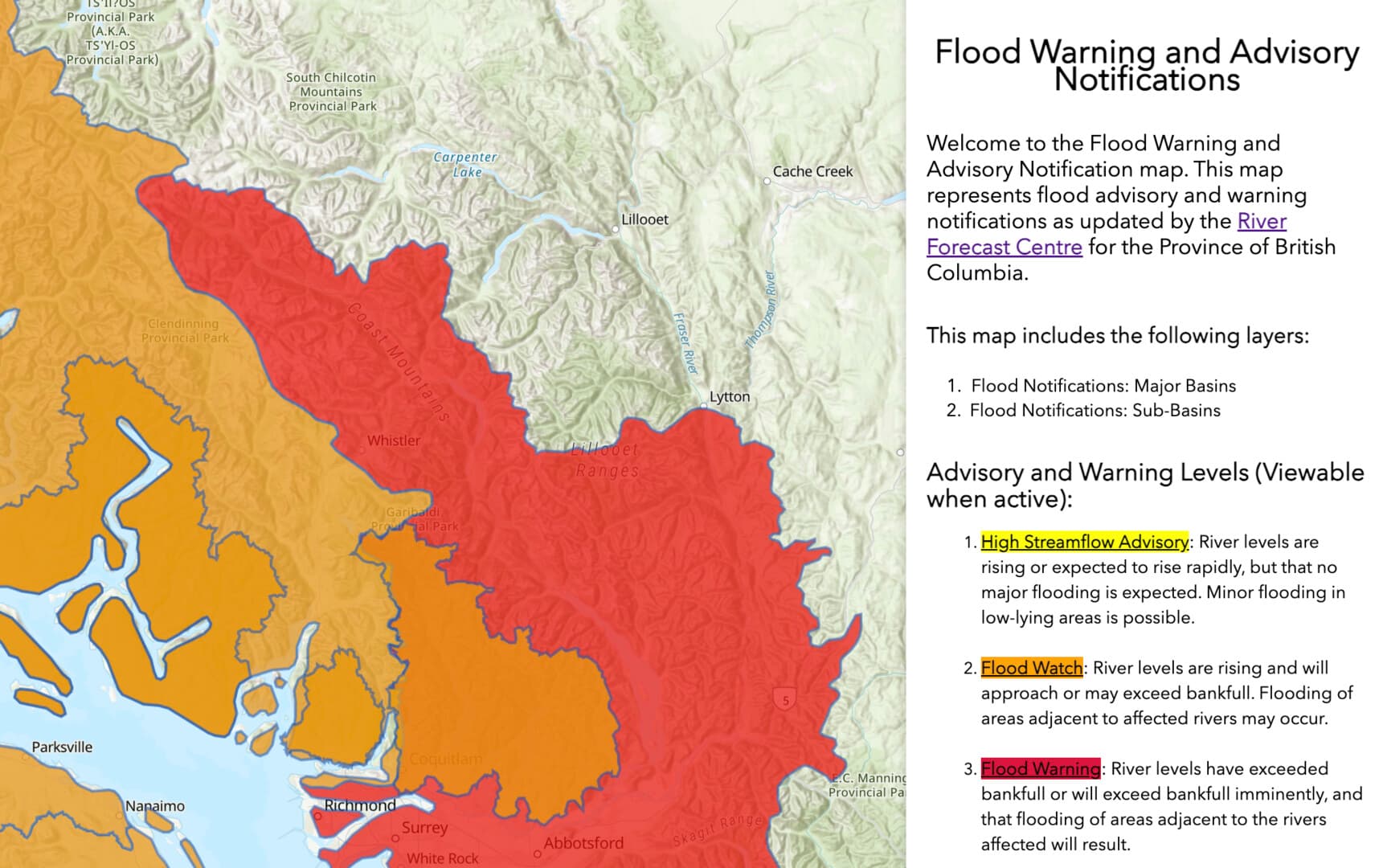The width and height of the screenshot is (1383, 868).
Task: Toggle visibility of the High Streamflow Advisory layer
Action: pos(1083,542)
